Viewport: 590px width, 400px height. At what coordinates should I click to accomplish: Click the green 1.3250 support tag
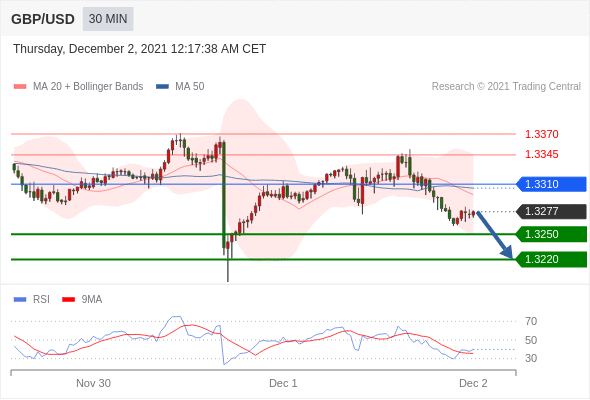tap(552, 234)
